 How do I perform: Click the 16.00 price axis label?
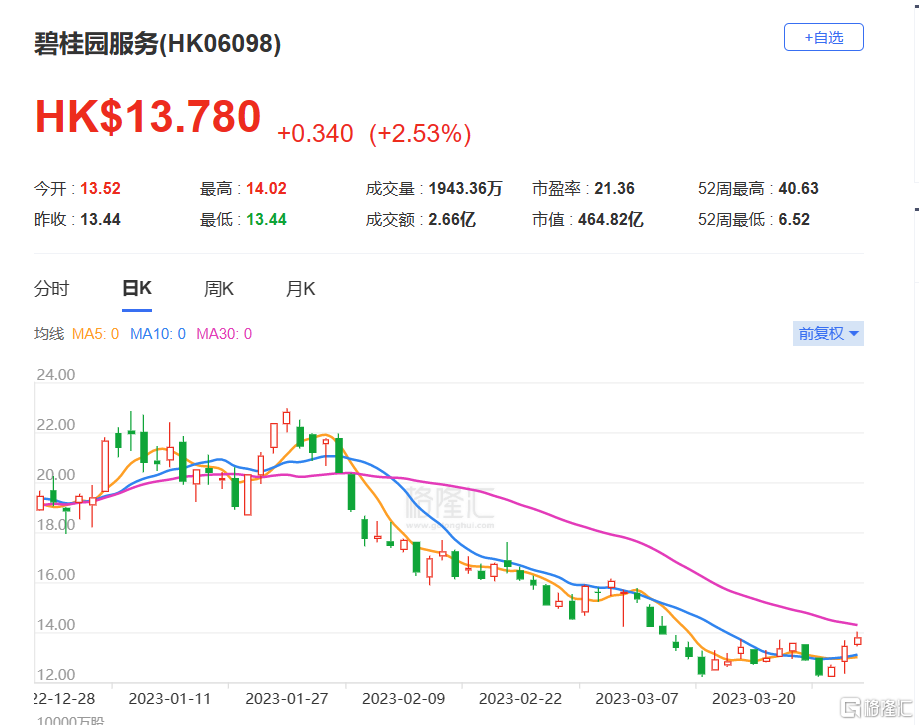coord(56,575)
